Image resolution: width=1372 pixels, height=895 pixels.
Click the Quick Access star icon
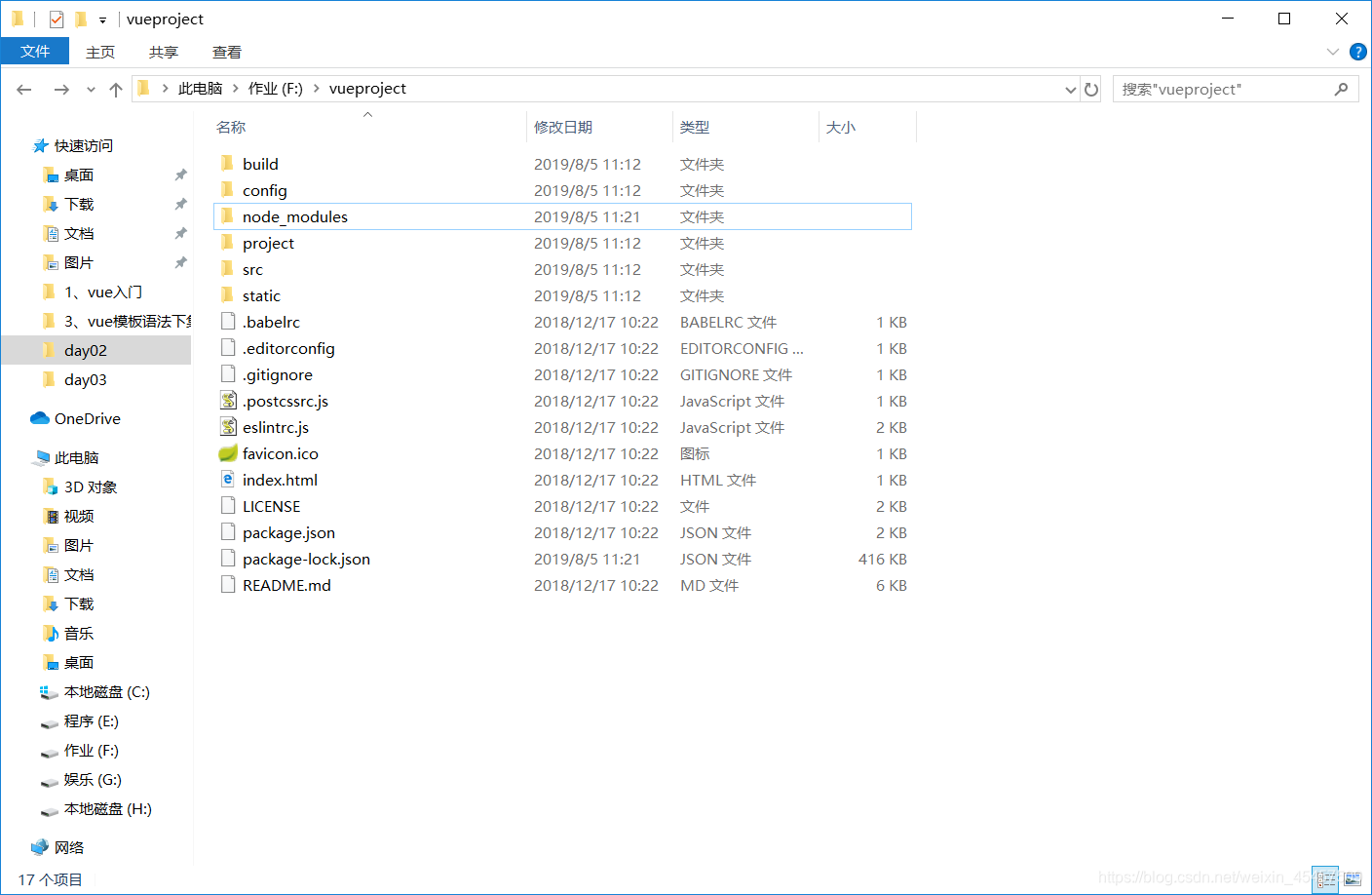(x=40, y=145)
